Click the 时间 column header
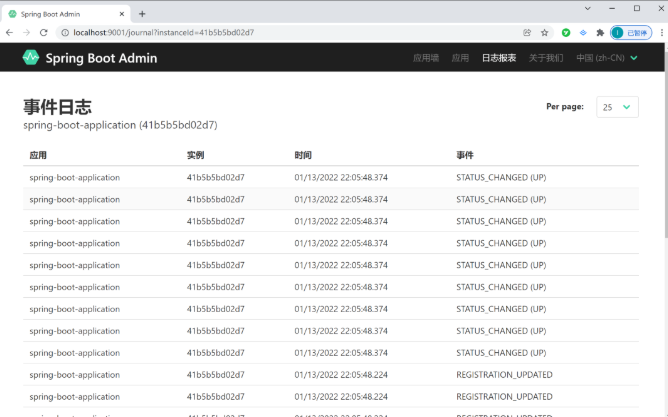The width and height of the screenshot is (668, 417). [x=303, y=155]
